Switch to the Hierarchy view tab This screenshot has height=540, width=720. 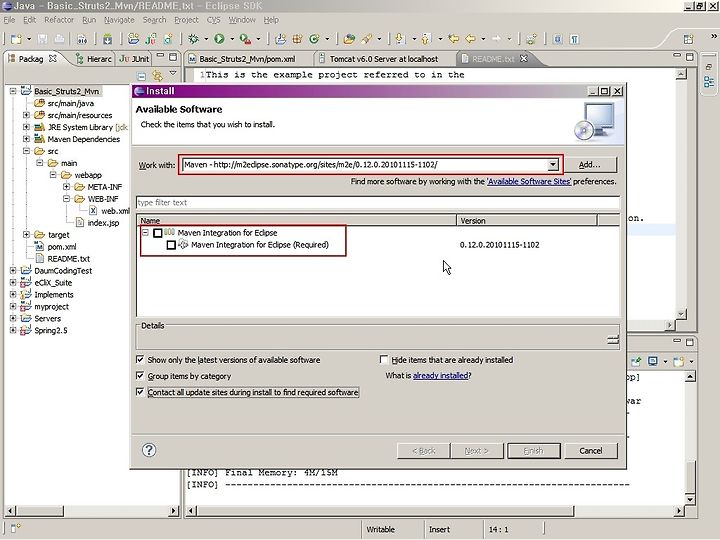click(x=94, y=59)
